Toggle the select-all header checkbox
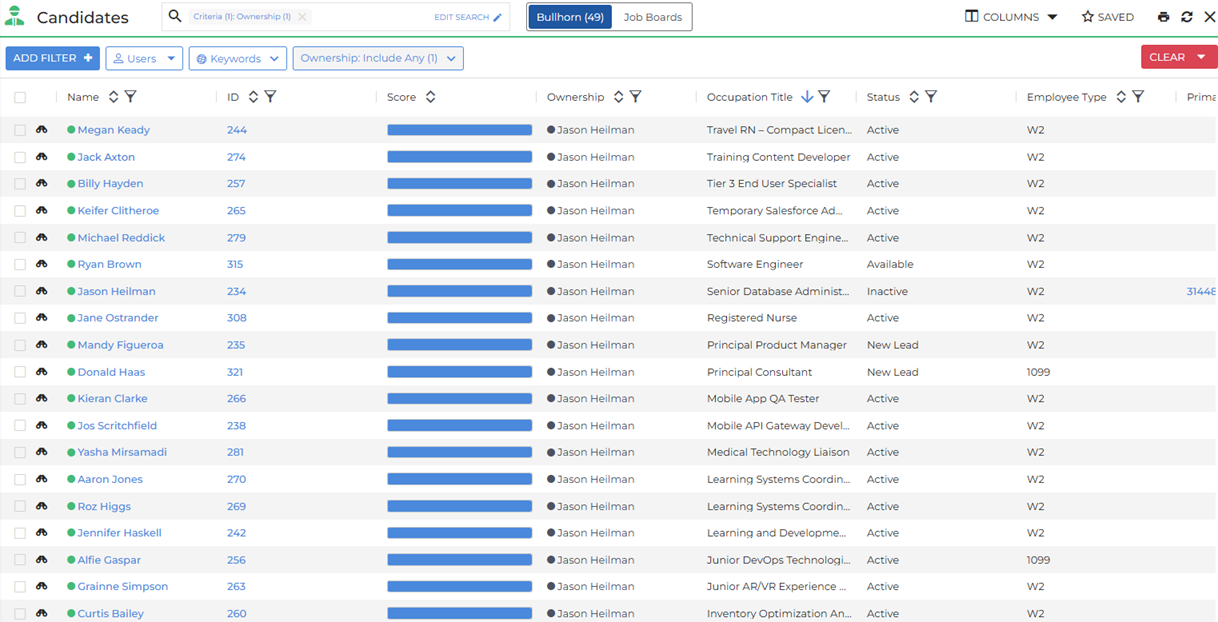Screen dimensions: 1218x622 (20, 97)
